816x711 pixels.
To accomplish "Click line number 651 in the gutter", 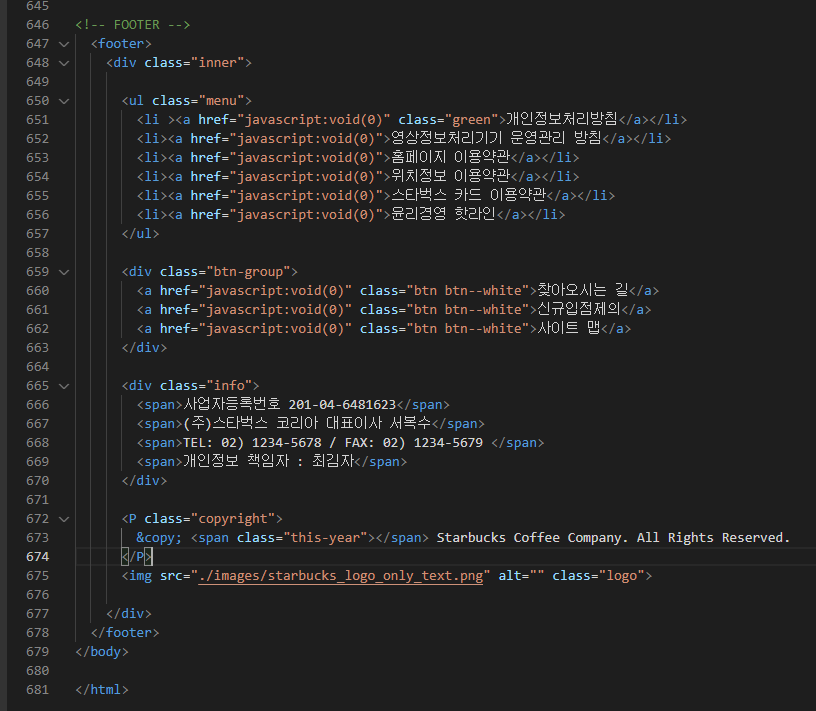I will click(37, 120).
